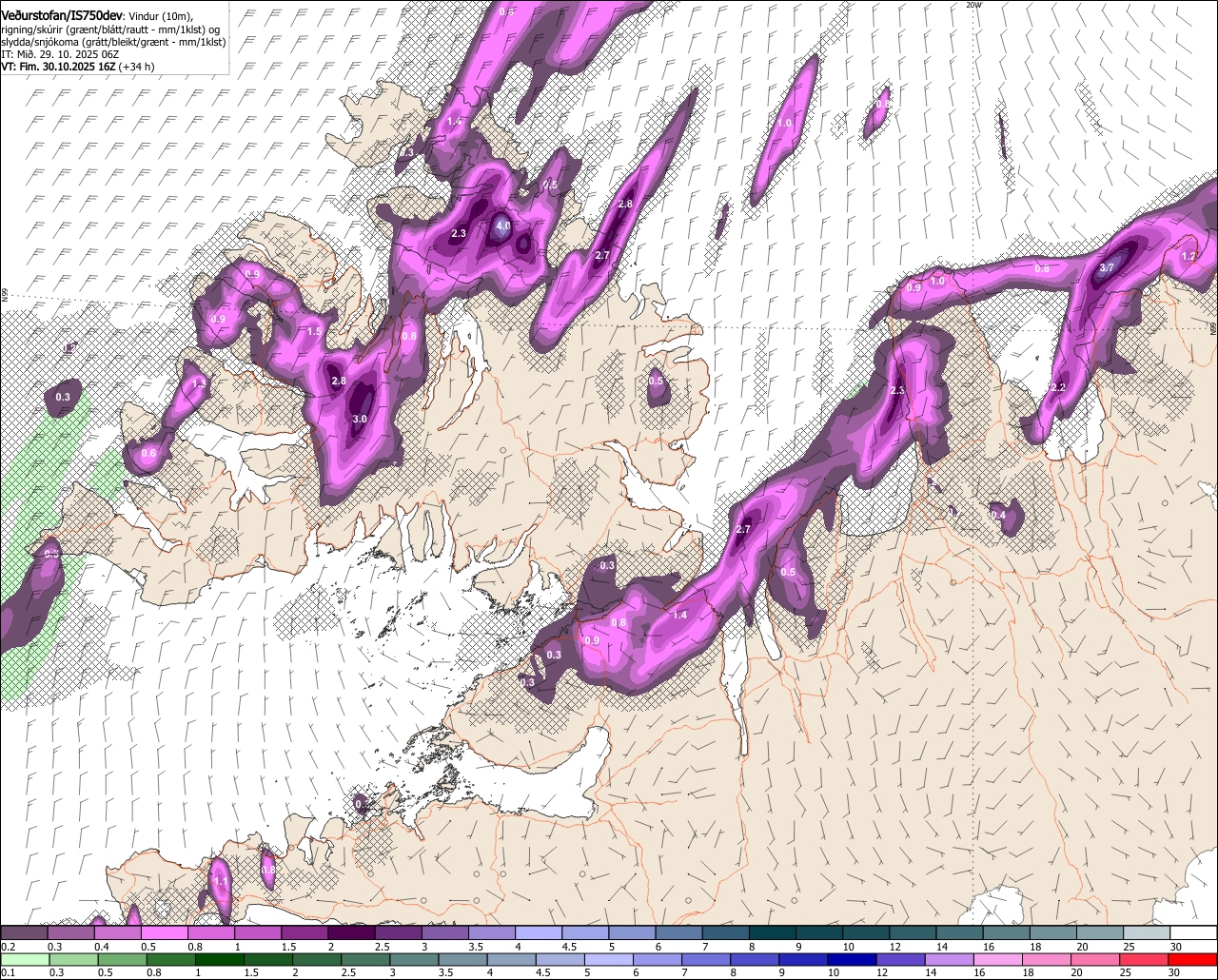Screen dimensions: 1218x980
Task: Click the bright pink 0.5–0.8 snow scale swatch
Action: [165, 933]
